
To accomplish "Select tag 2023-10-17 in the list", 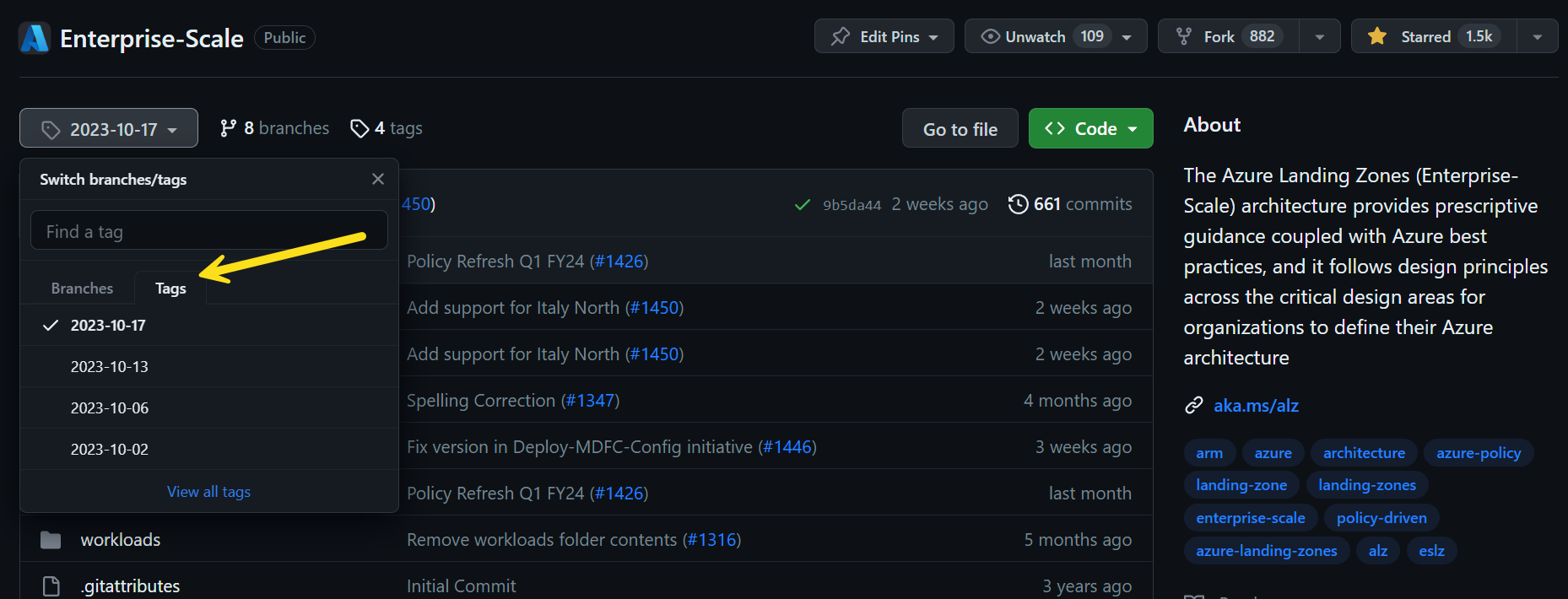I will point(209,325).
